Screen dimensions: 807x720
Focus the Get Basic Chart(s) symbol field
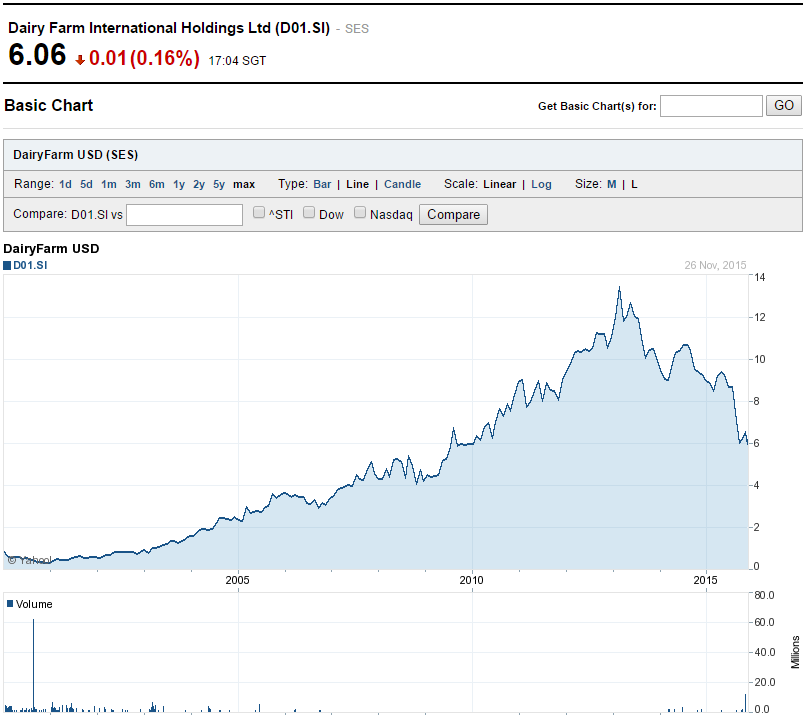click(x=711, y=106)
